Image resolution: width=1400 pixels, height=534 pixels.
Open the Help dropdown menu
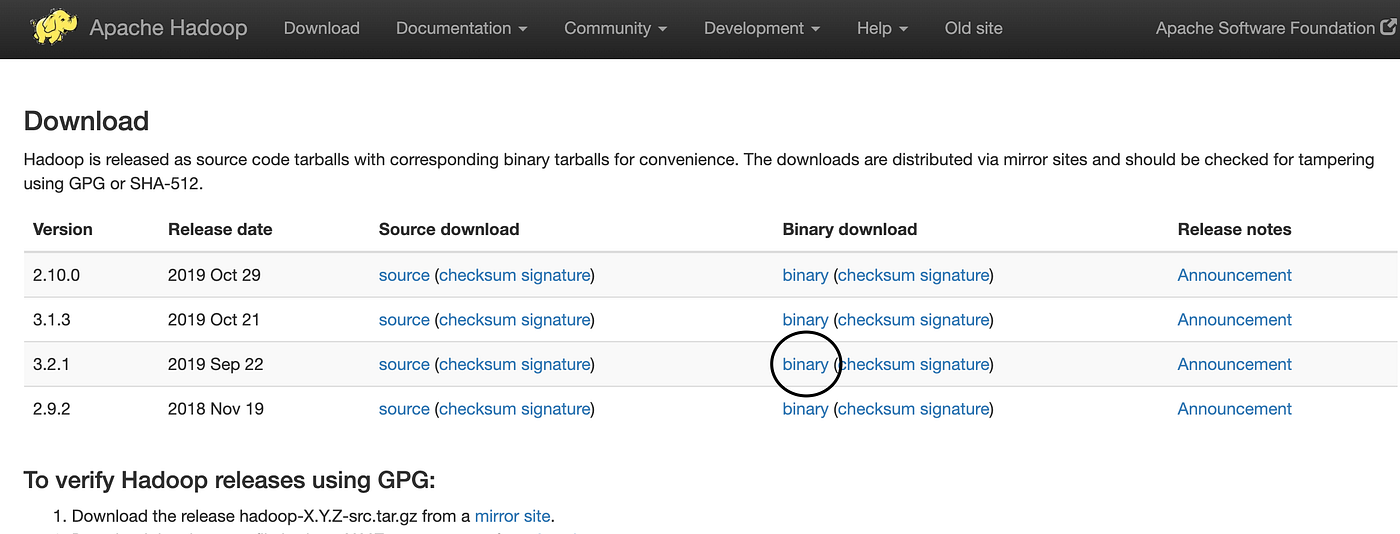882,28
